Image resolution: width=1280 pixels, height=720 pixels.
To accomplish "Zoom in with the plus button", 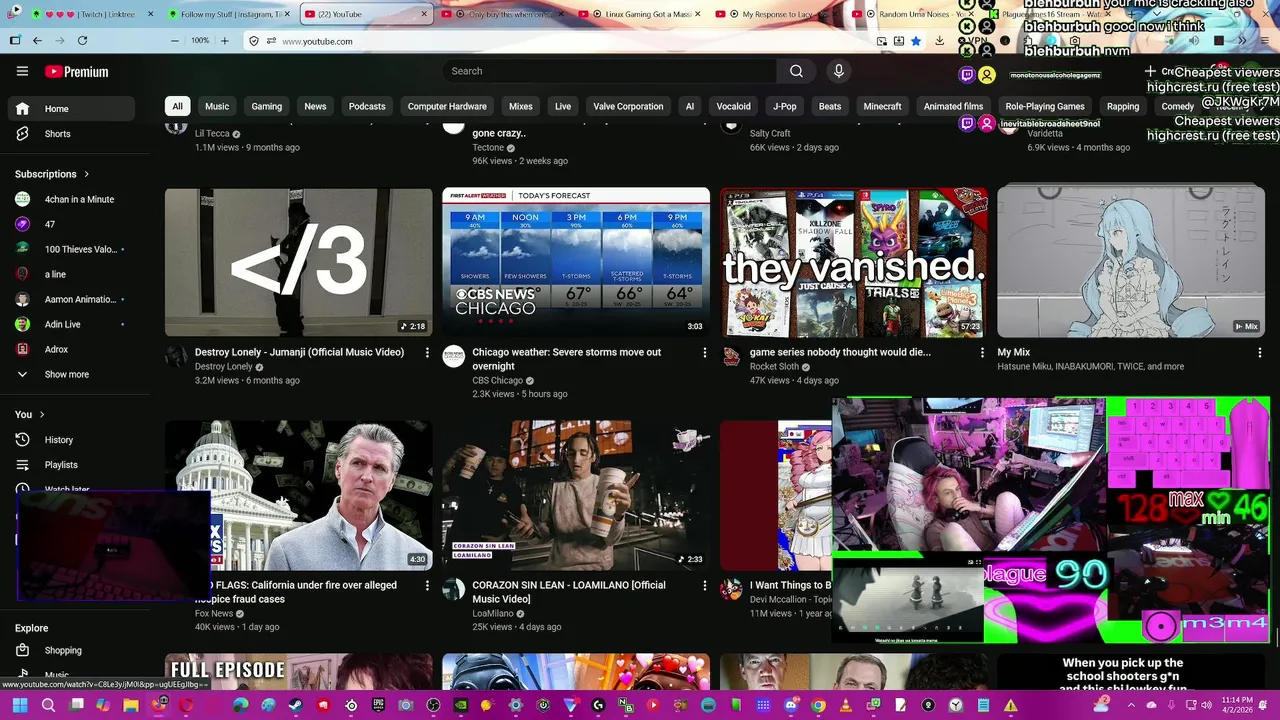I will tap(224, 41).
